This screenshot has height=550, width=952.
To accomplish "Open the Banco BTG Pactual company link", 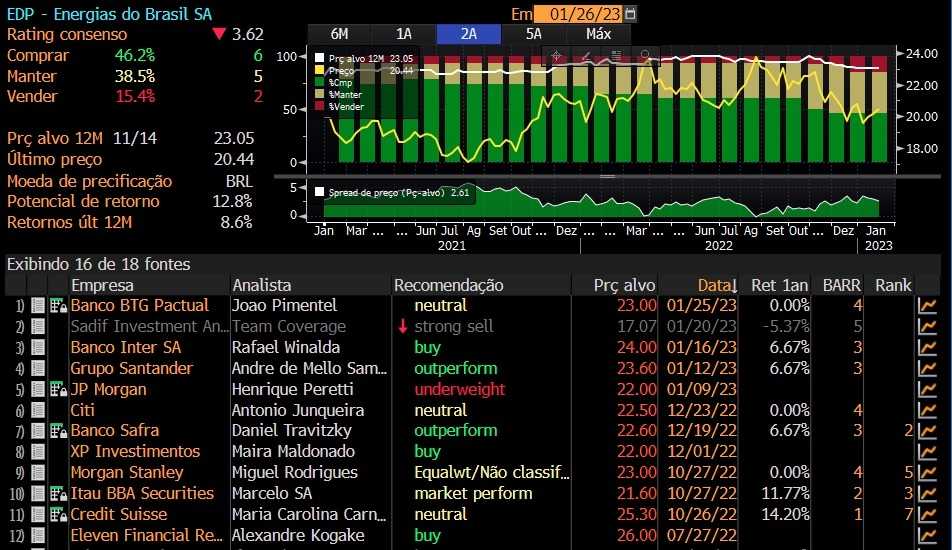I will [x=140, y=305].
